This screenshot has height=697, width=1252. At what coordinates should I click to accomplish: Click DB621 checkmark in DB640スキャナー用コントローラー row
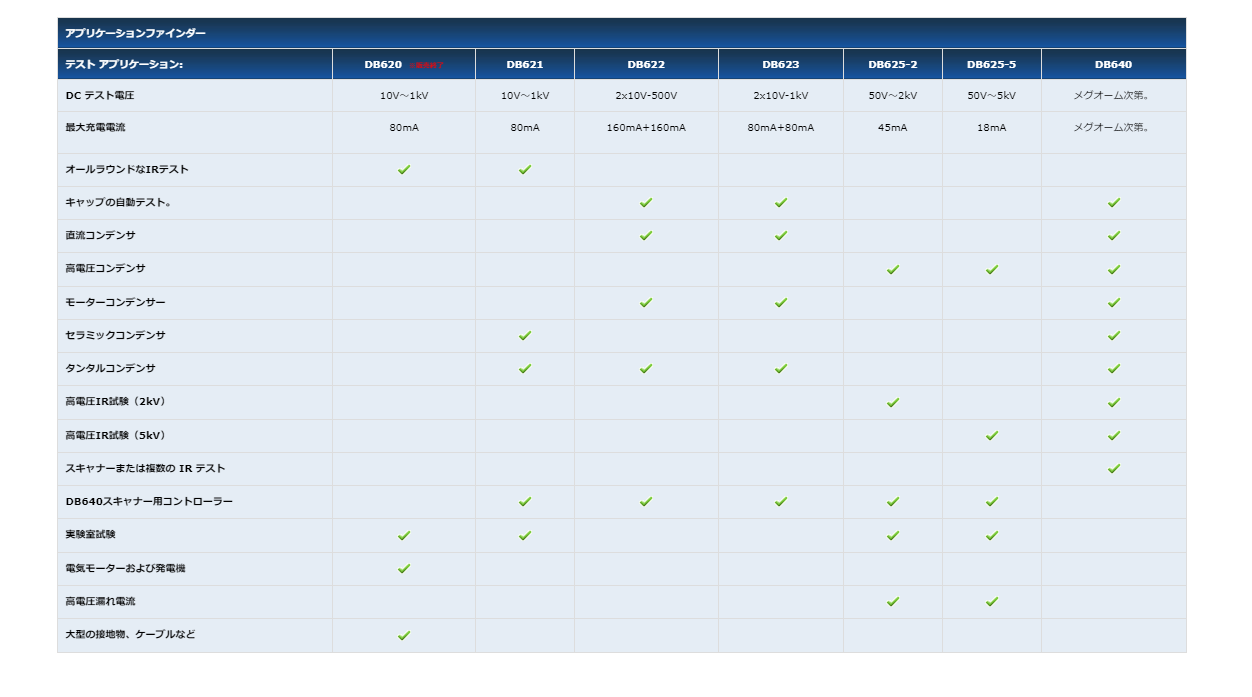(x=525, y=502)
